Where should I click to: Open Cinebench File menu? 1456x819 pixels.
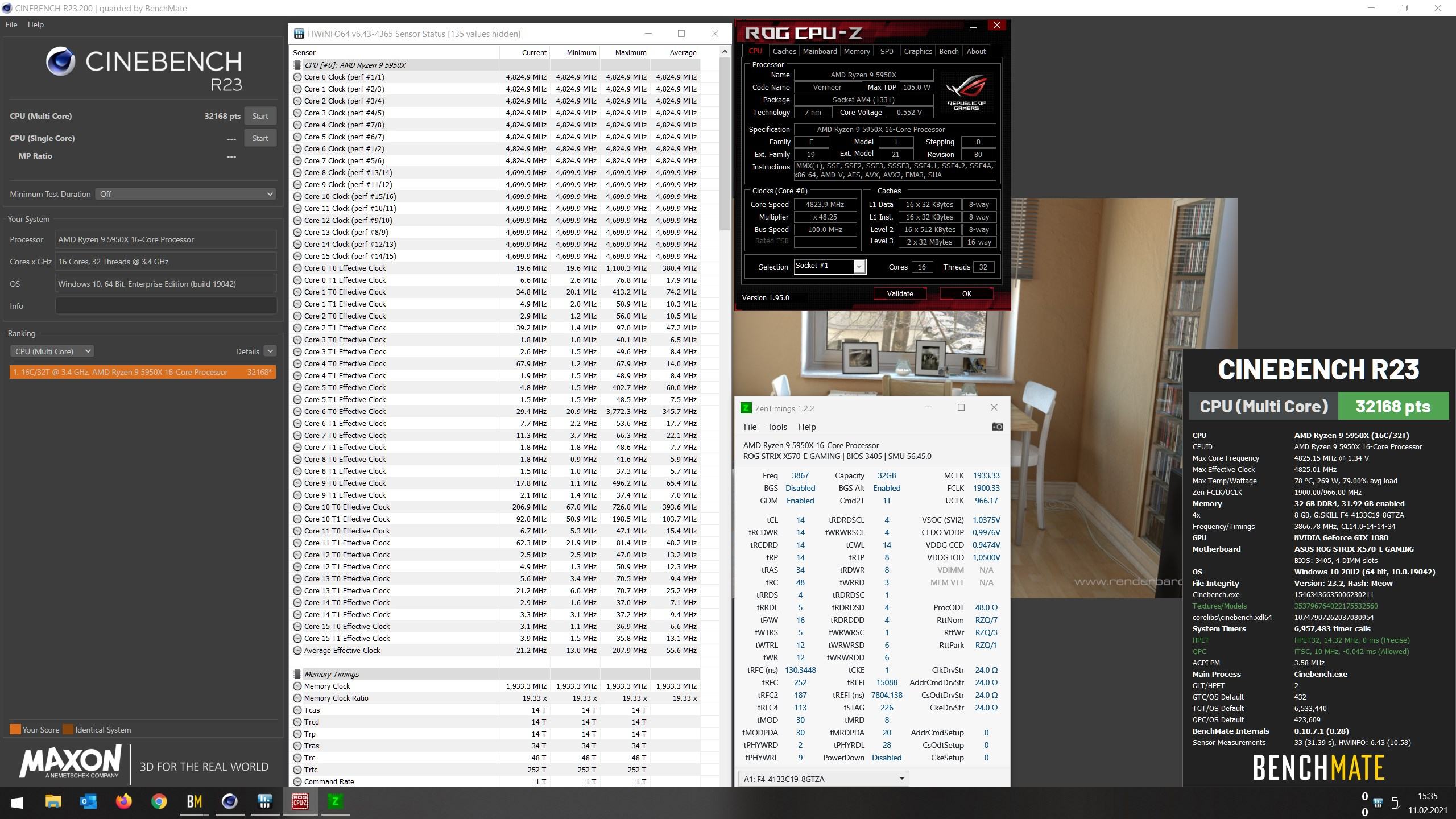[11, 24]
